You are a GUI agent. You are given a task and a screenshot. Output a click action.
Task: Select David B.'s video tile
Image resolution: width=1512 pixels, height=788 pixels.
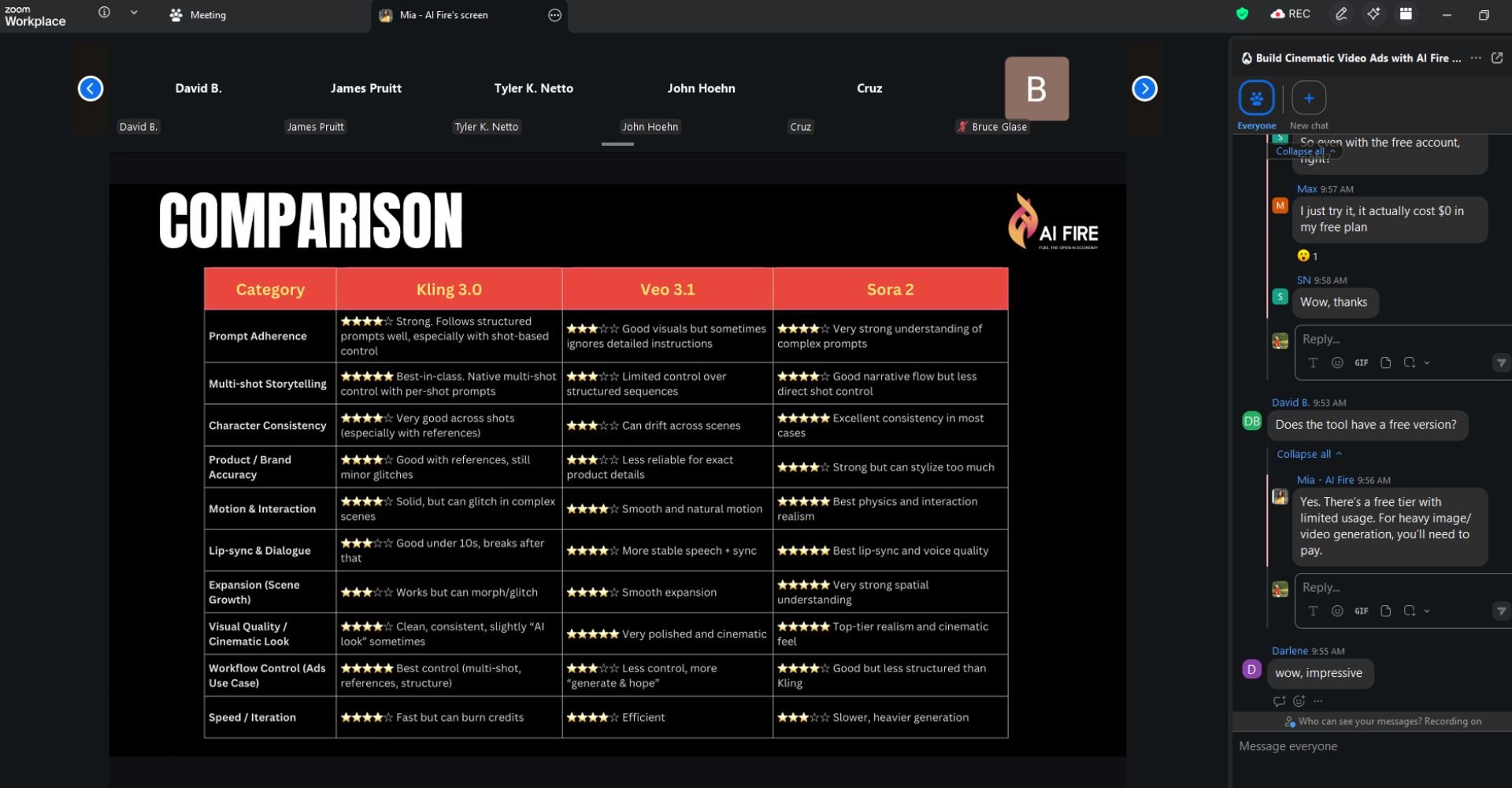(198, 89)
